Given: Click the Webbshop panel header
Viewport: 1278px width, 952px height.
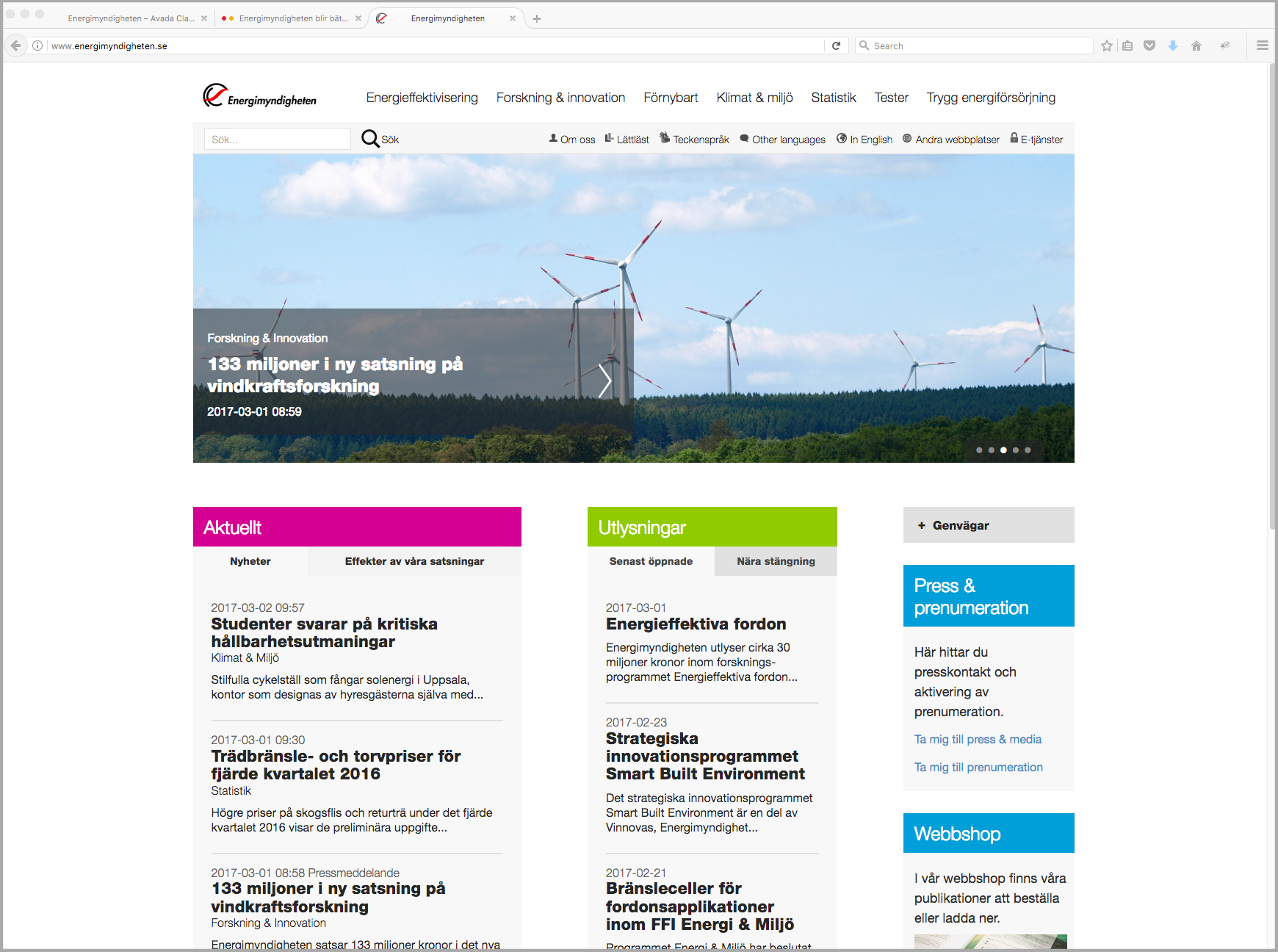Looking at the screenshot, I should click(989, 833).
